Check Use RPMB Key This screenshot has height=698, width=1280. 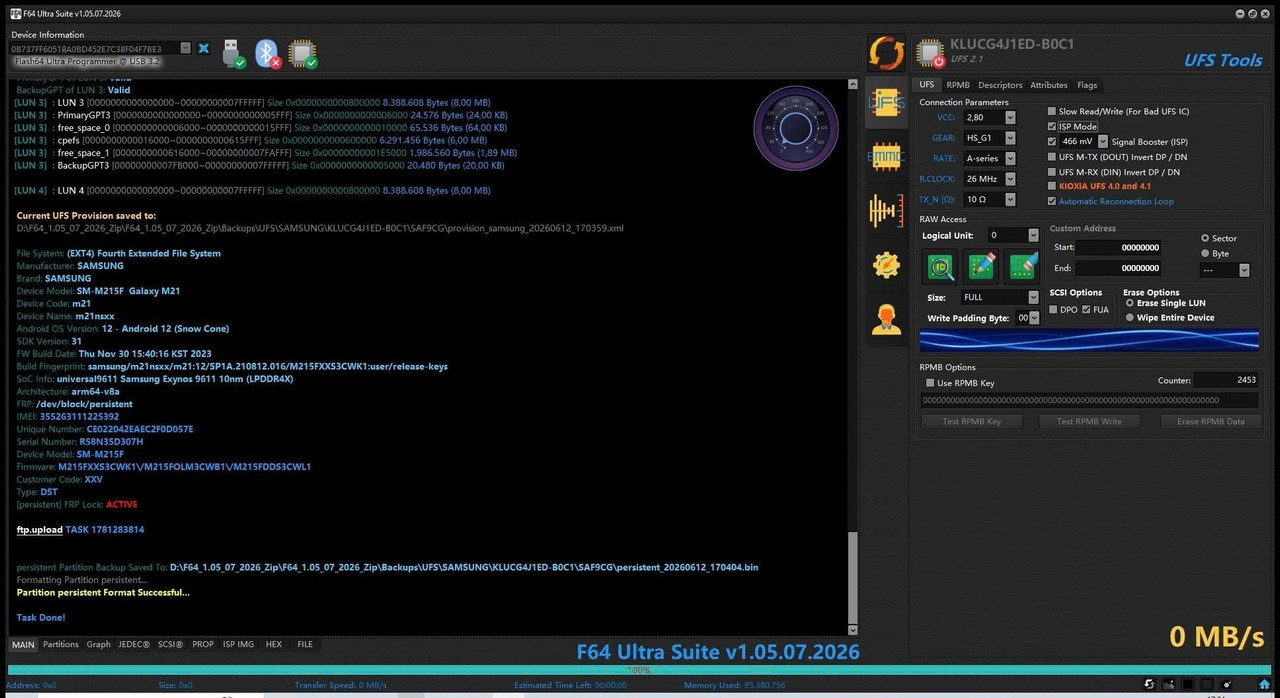click(x=930, y=383)
